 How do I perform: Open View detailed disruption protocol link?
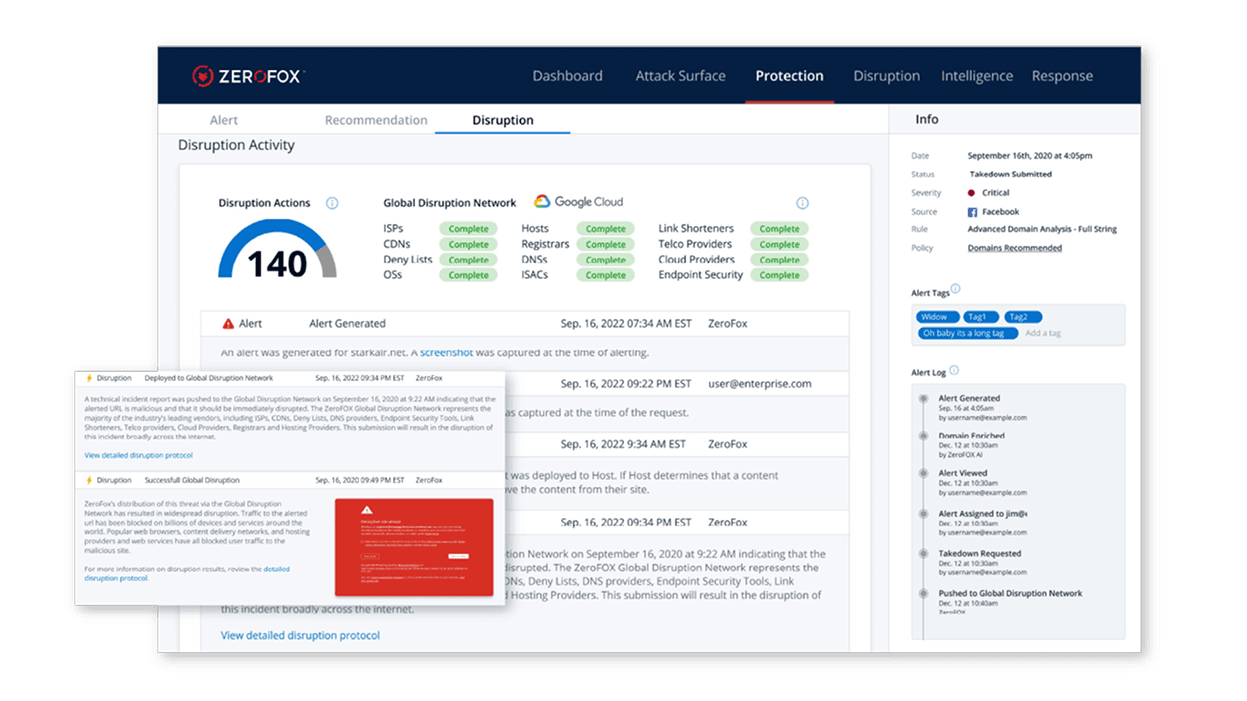pyautogui.click(x=300, y=635)
